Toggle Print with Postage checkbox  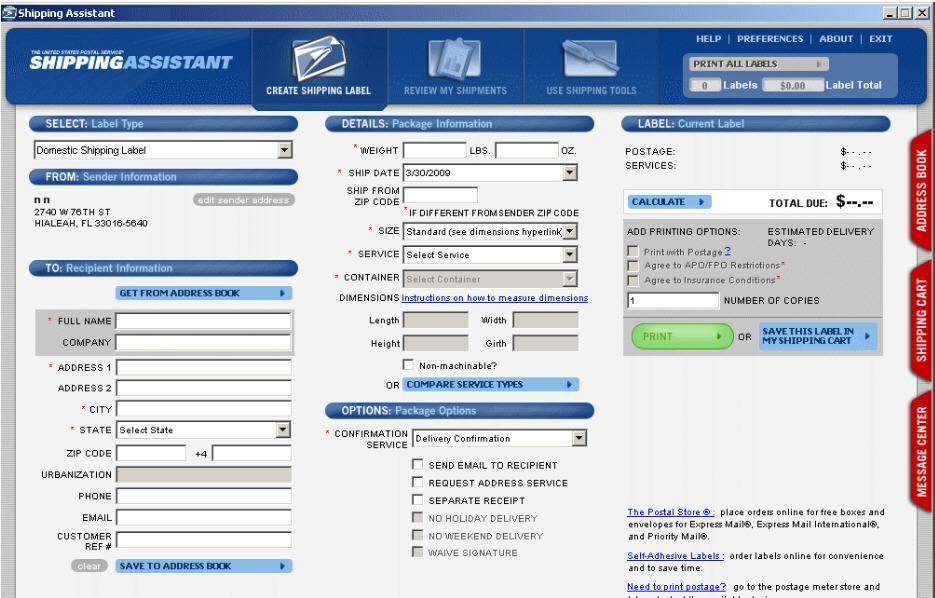pyautogui.click(x=632, y=250)
